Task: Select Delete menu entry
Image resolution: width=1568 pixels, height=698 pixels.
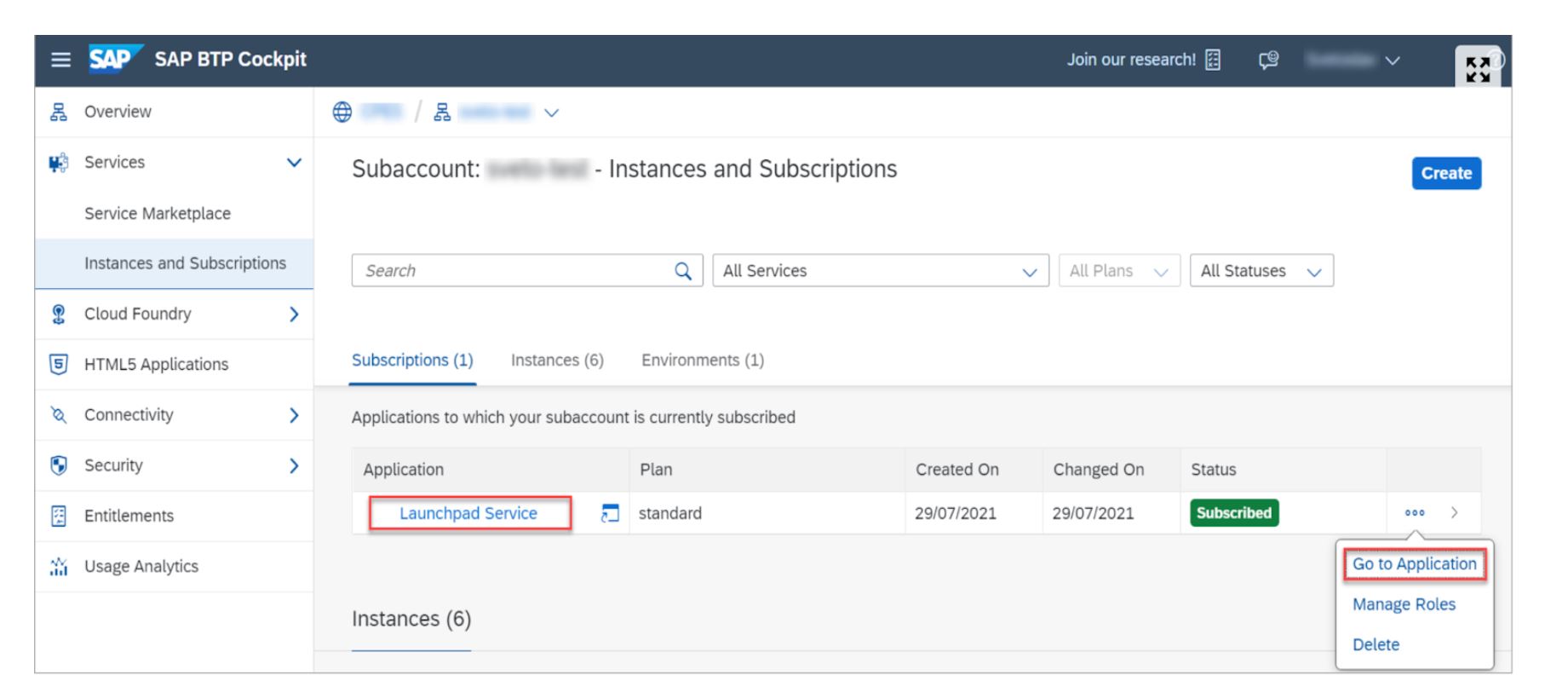Action: [1376, 645]
